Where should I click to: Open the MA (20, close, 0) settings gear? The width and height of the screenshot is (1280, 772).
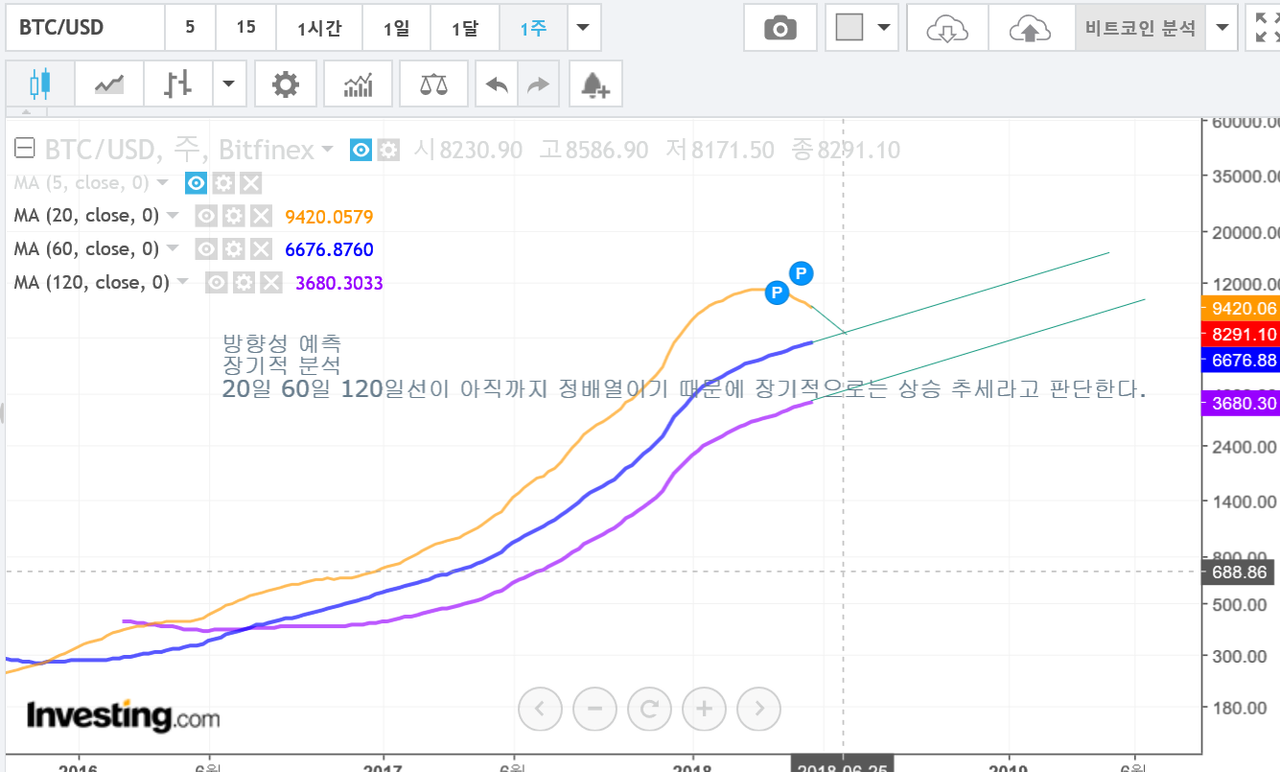[233, 217]
